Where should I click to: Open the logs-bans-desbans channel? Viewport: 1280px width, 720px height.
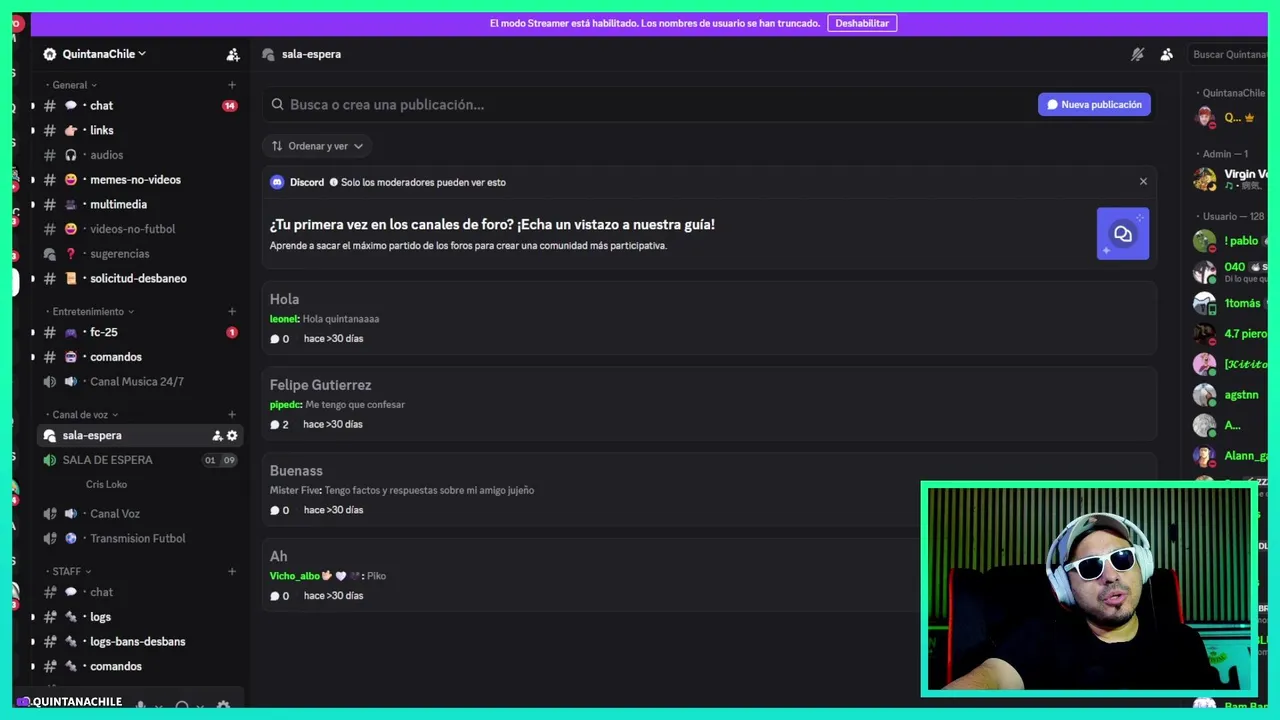click(140, 641)
